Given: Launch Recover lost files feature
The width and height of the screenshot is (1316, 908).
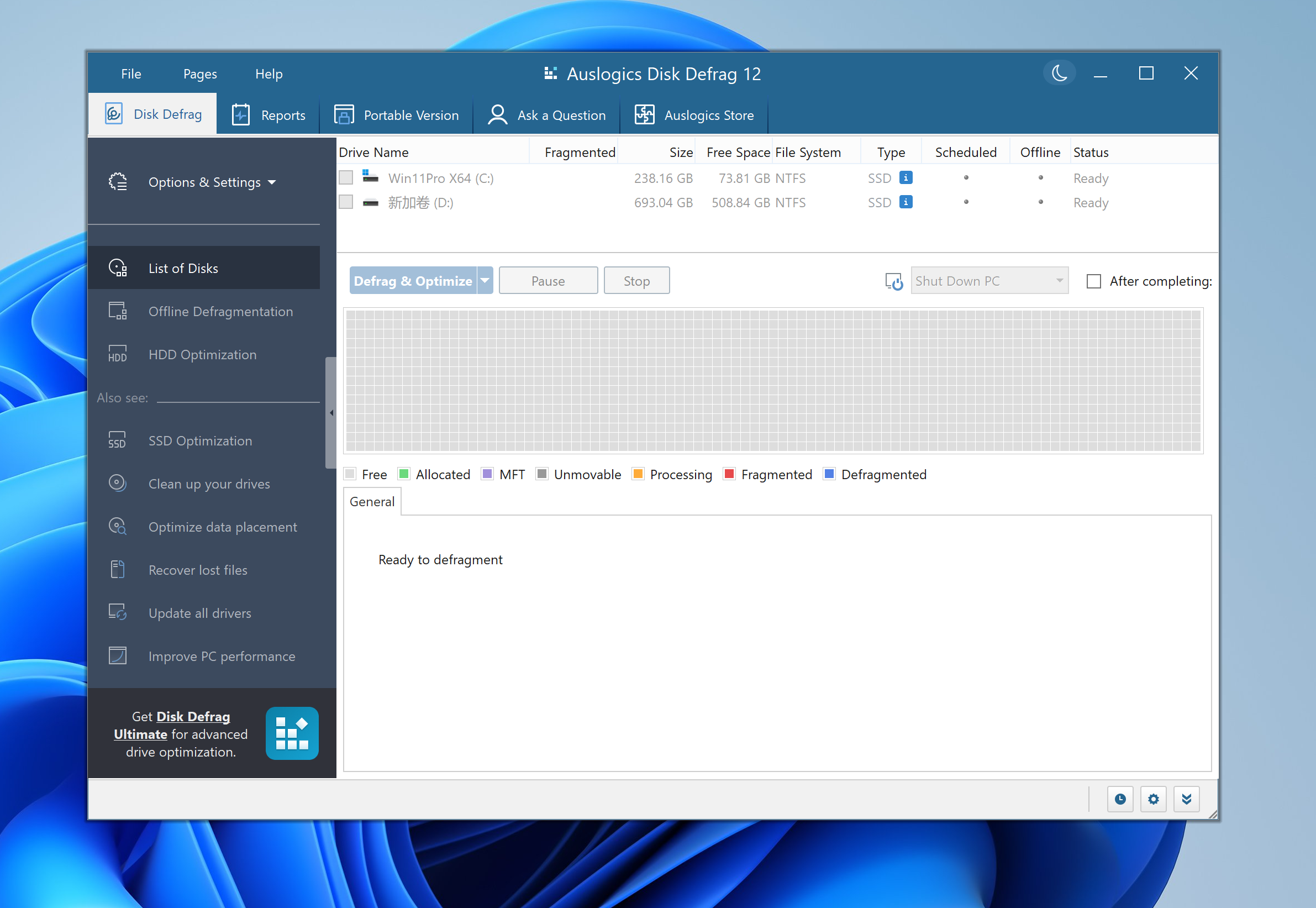Looking at the screenshot, I should (x=198, y=569).
